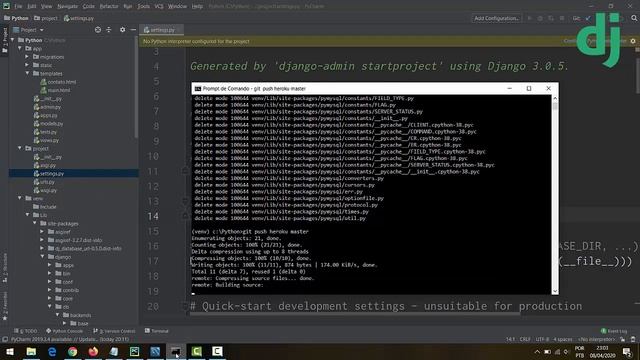
Task: Click the Search Everywhere magnifier icon
Action: click(x=634, y=18)
